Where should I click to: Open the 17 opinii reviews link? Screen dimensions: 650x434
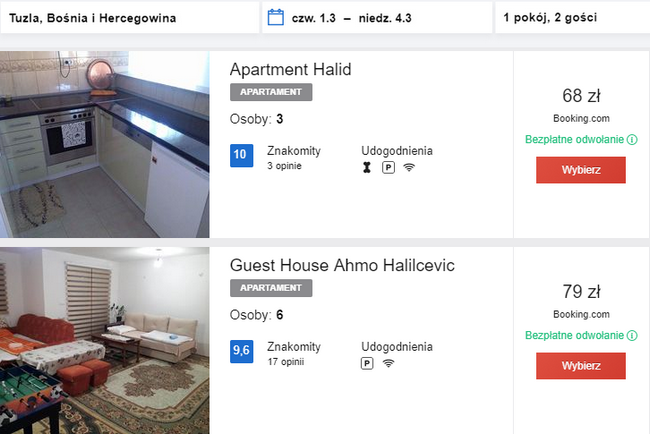point(285,362)
